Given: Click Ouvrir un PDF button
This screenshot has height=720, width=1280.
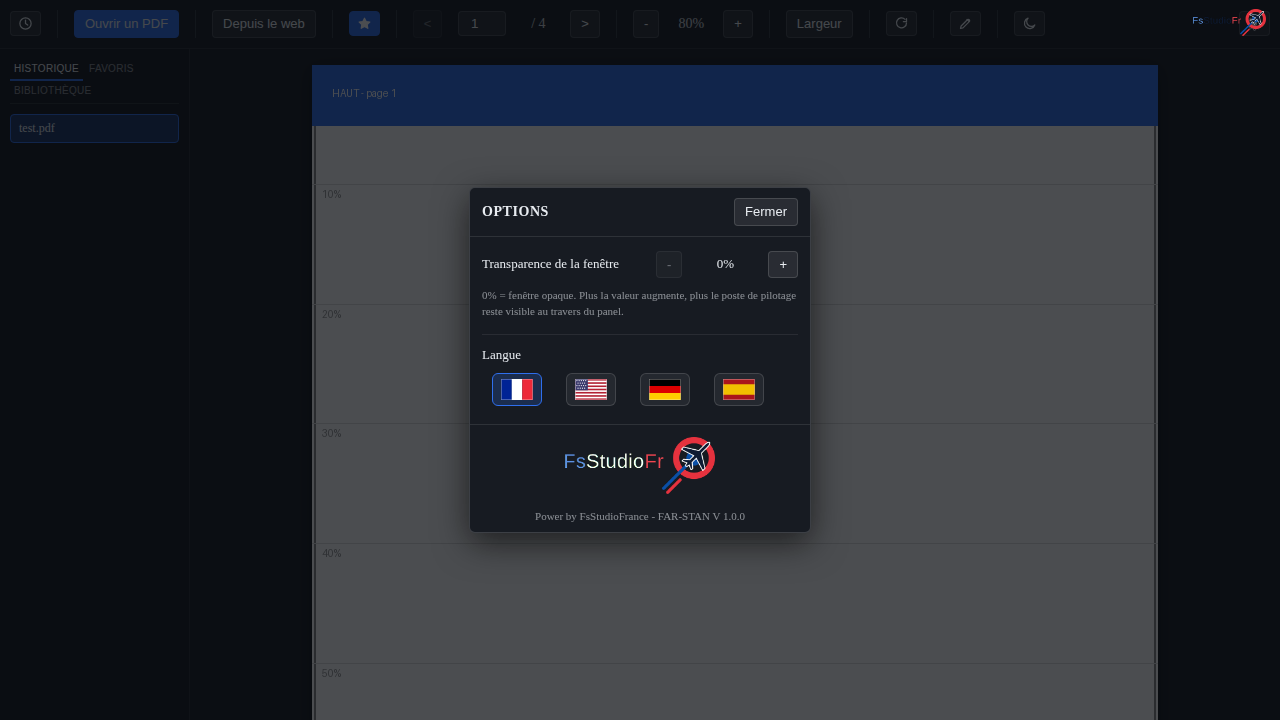Looking at the screenshot, I should 126,23.
